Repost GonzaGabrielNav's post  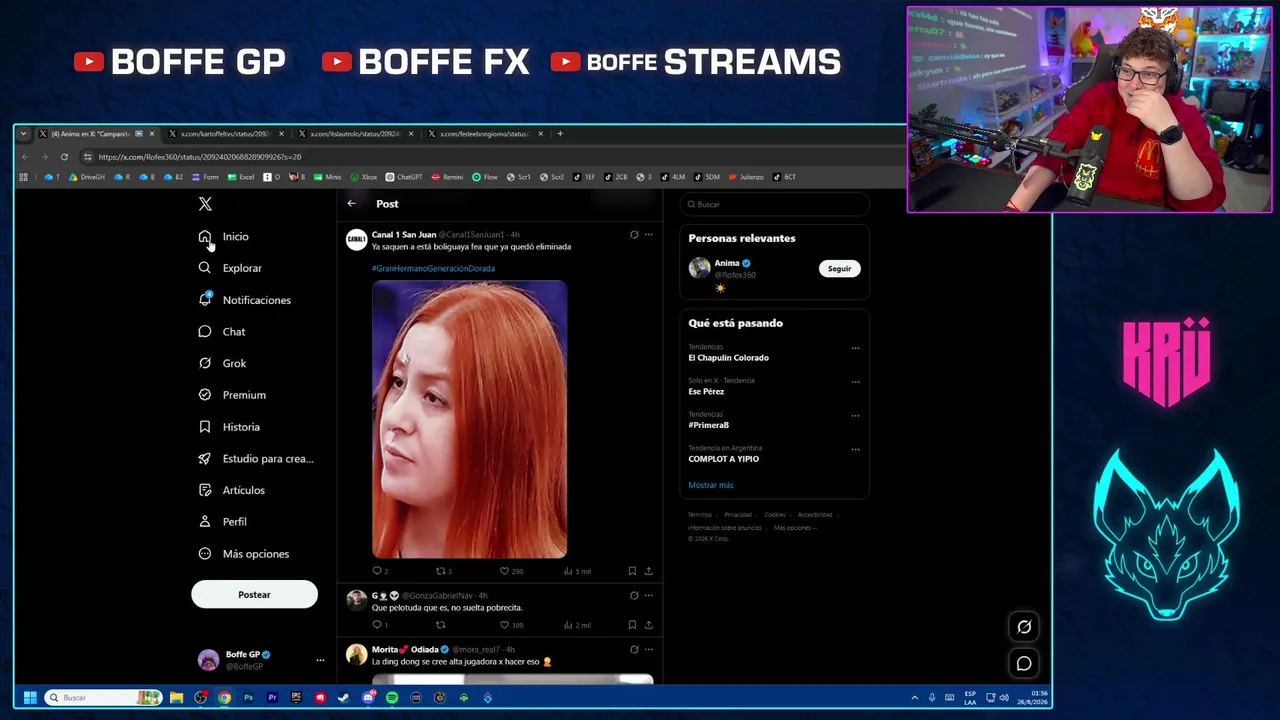pos(440,625)
